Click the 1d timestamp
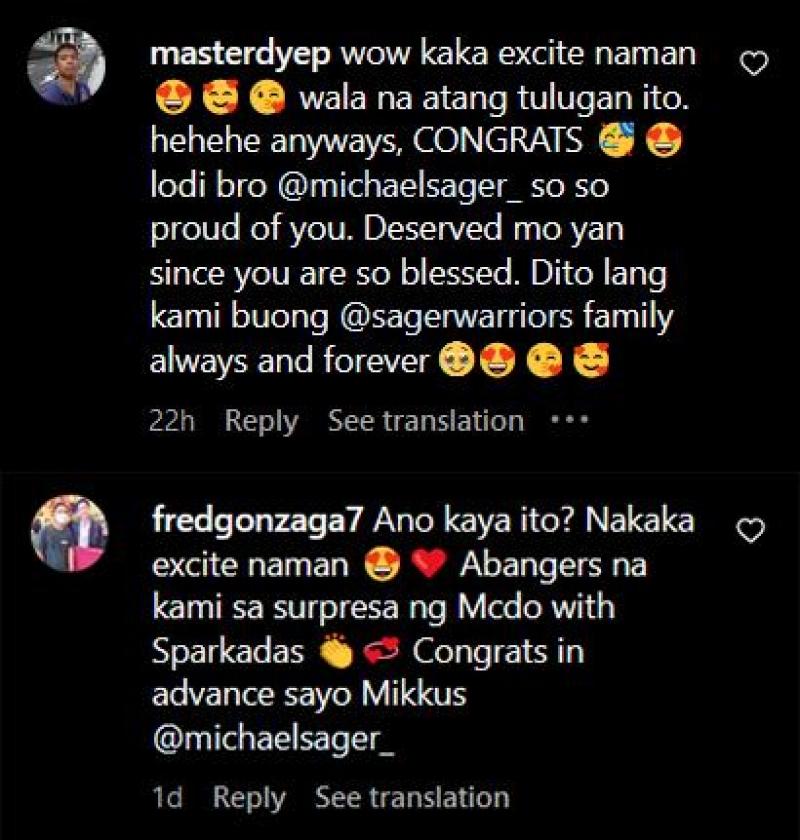The height and width of the screenshot is (840, 800). click(x=166, y=797)
